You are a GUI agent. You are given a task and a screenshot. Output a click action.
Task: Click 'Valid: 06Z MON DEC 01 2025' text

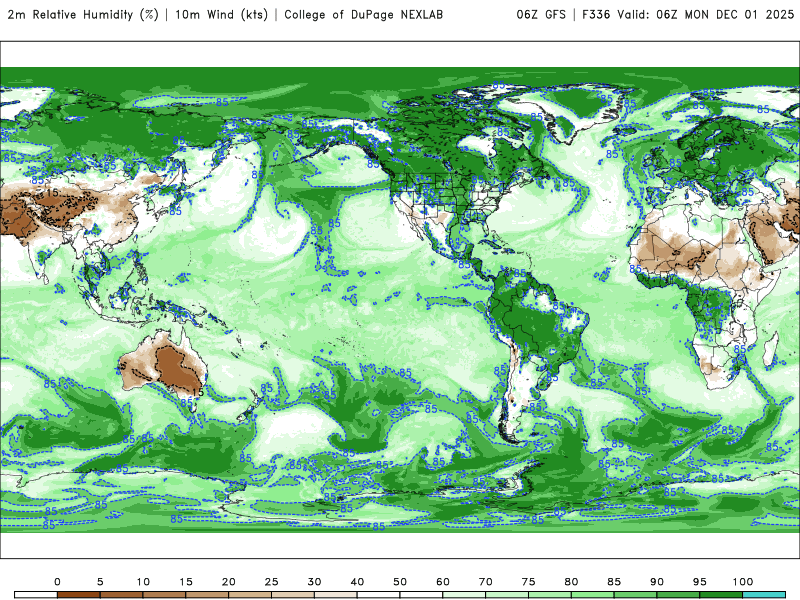click(x=706, y=15)
